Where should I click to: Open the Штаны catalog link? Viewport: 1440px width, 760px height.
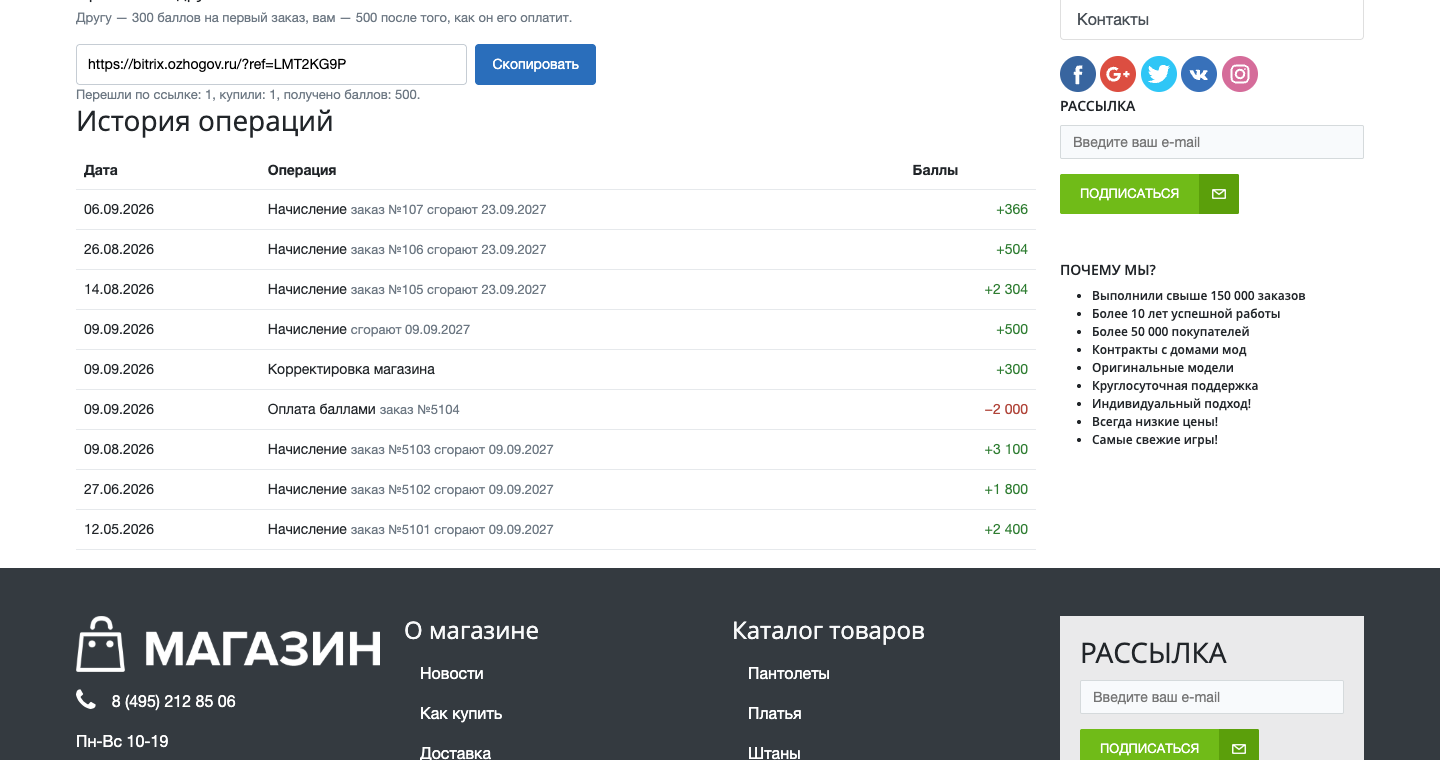click(774, 753)
